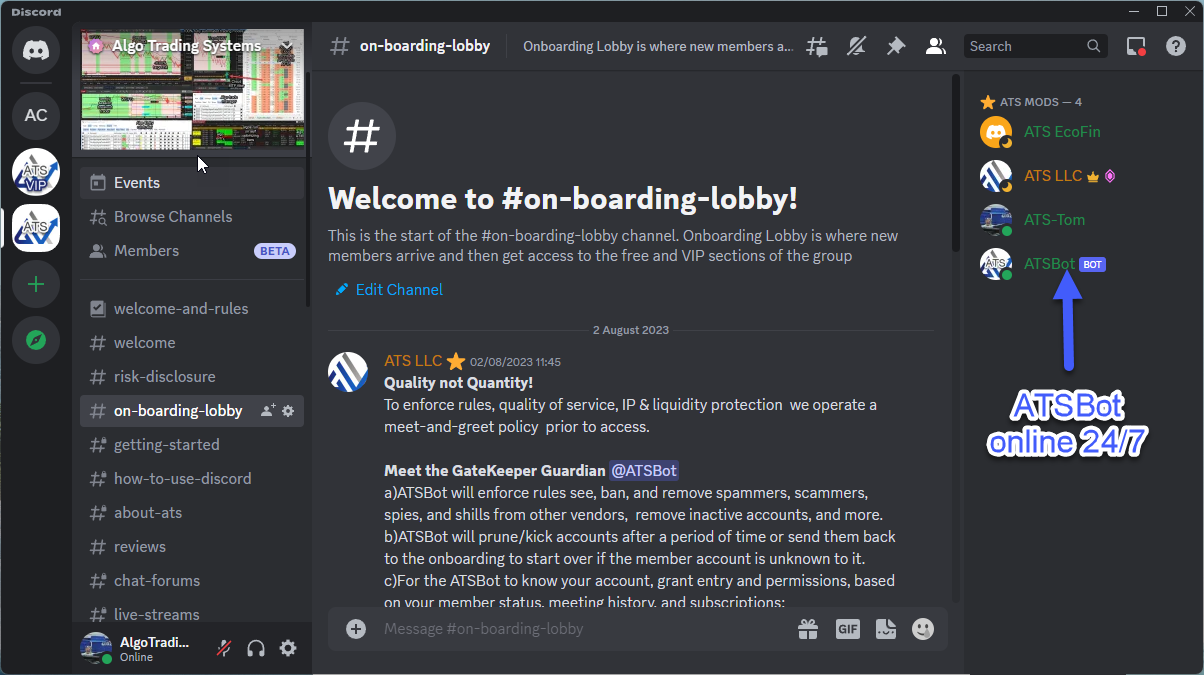Click the notification settings bell icon

point(857,46)
